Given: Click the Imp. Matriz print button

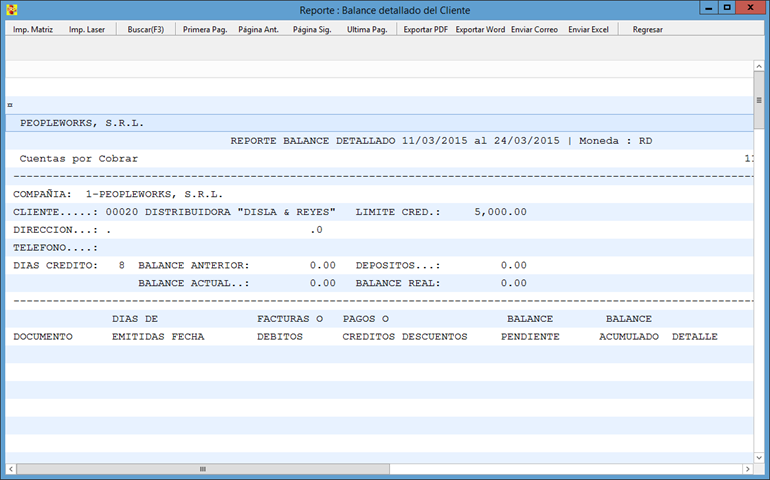Looking at the screenshot, I should [33, 30].
